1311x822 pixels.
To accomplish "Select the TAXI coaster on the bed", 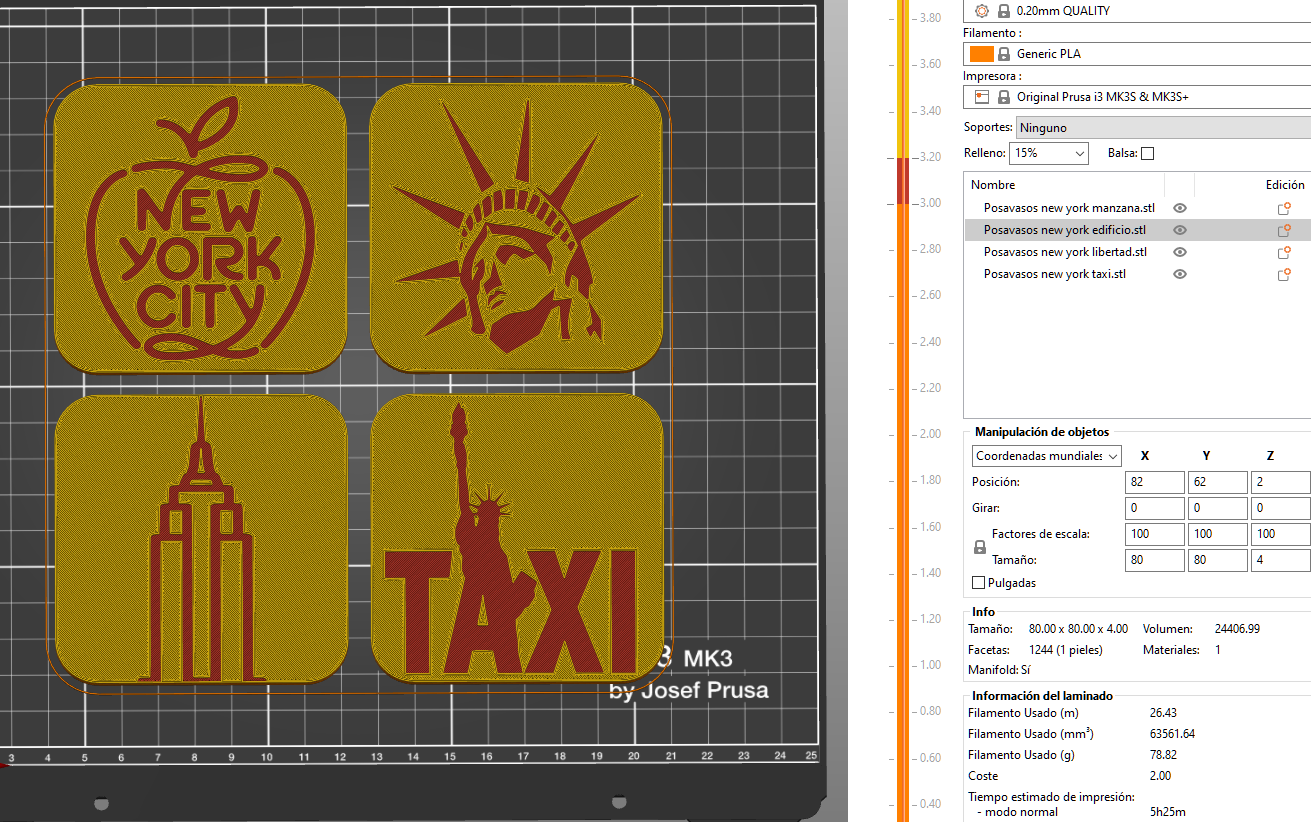I will pyautogui.click(x=516, y=538).
